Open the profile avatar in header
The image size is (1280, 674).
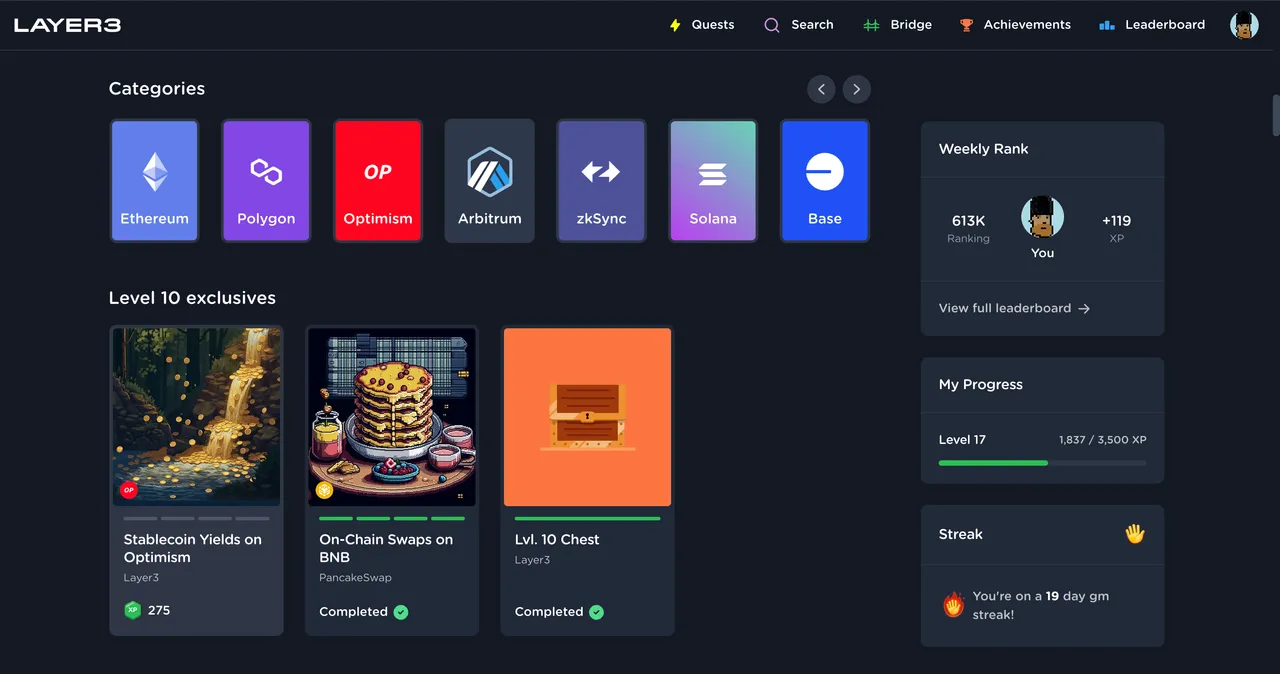tap(1244, 25)
